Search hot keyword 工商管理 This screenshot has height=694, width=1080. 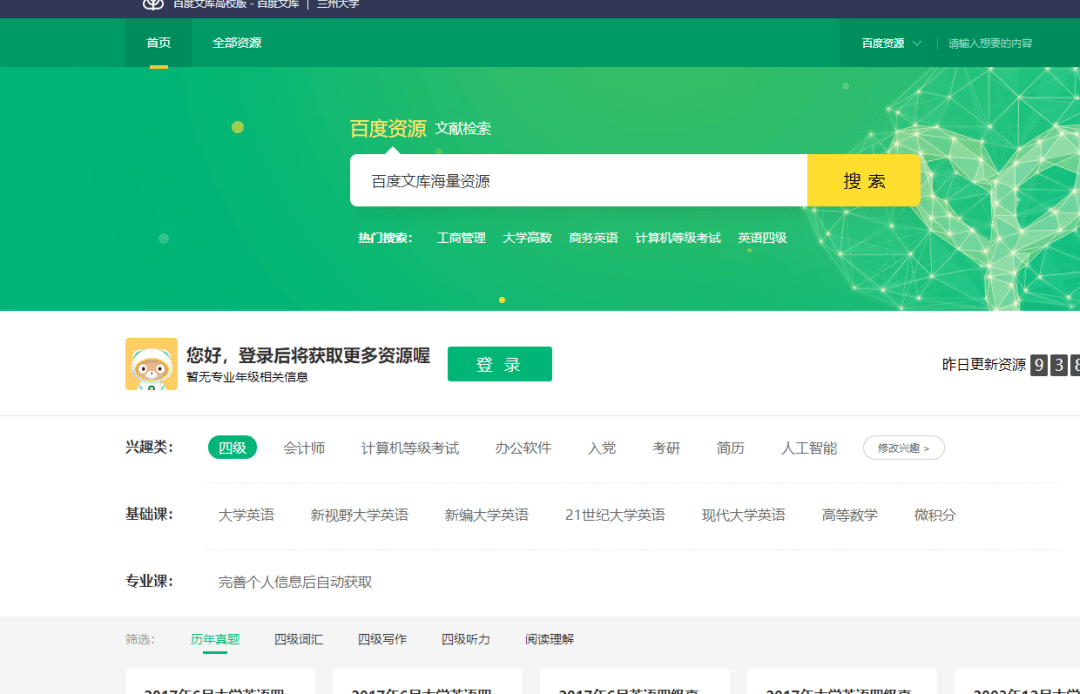click(461, 238)
